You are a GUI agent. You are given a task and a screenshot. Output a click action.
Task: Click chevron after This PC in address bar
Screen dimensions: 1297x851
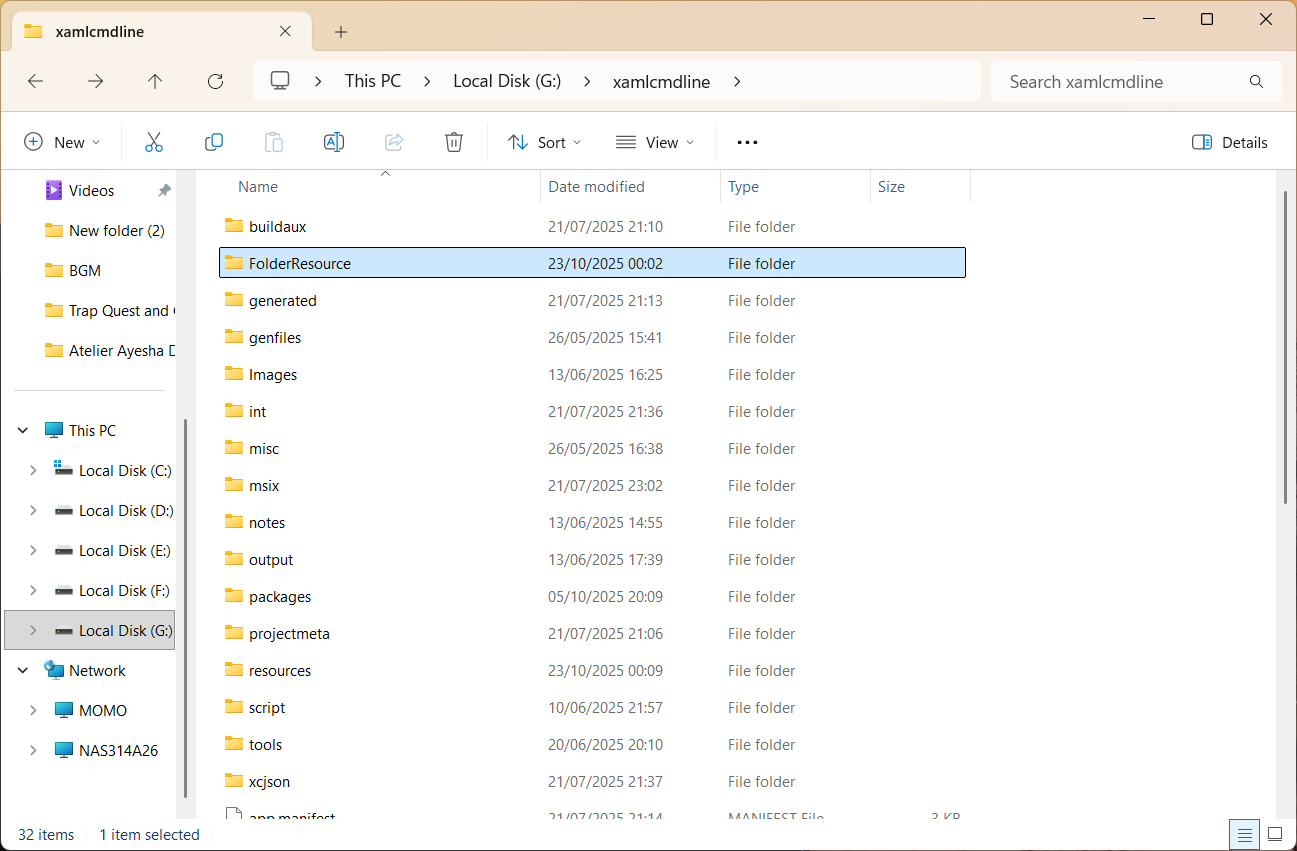427,82
